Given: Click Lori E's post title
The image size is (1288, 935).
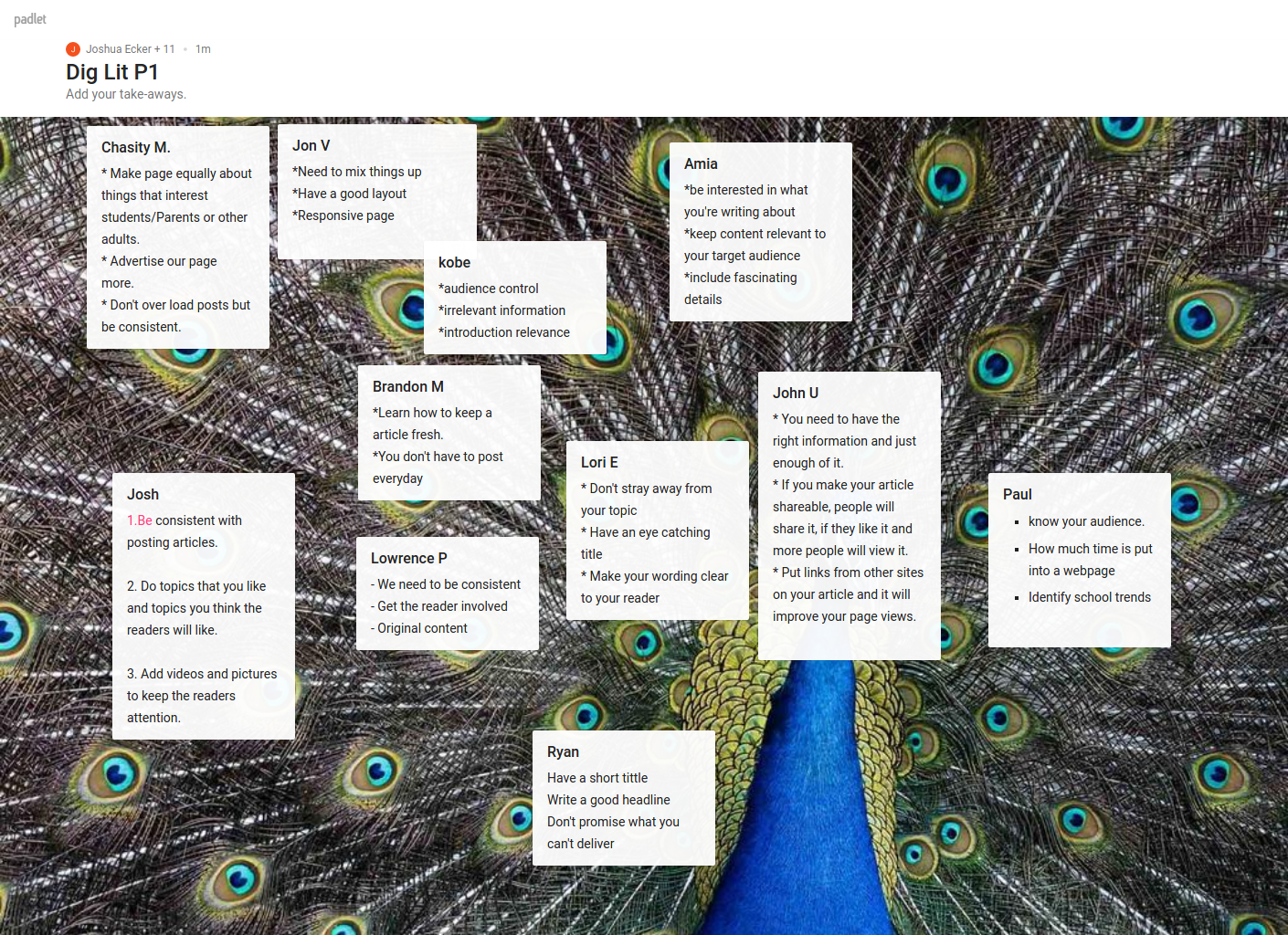Looking at the screenshot, I should [x=599, y=463].
